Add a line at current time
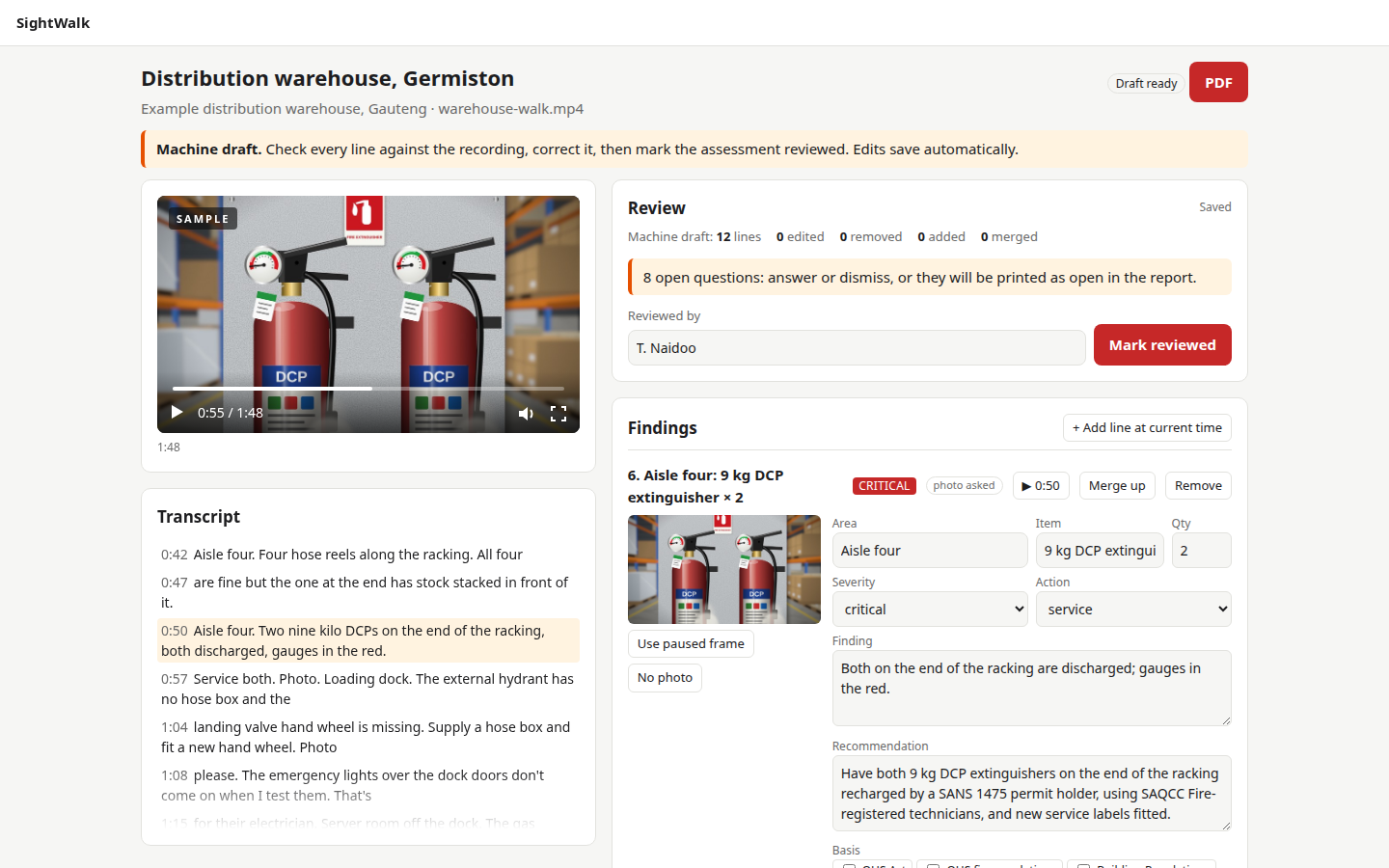This screenshot has height=868, width=1389. coord(1147,428)
